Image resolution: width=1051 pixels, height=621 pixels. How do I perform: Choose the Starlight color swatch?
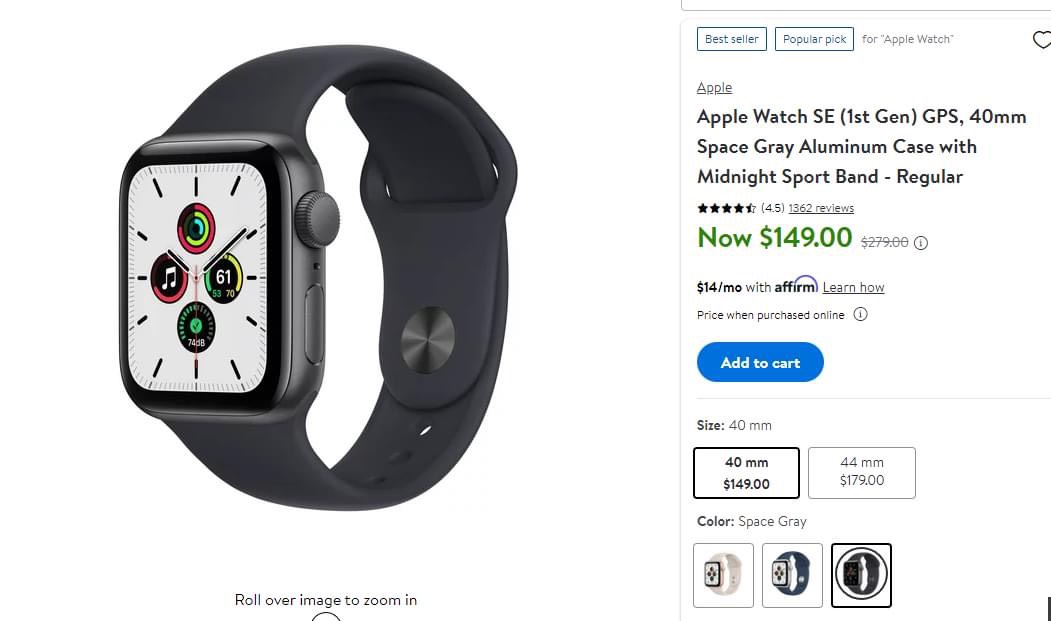click(723, 575)
